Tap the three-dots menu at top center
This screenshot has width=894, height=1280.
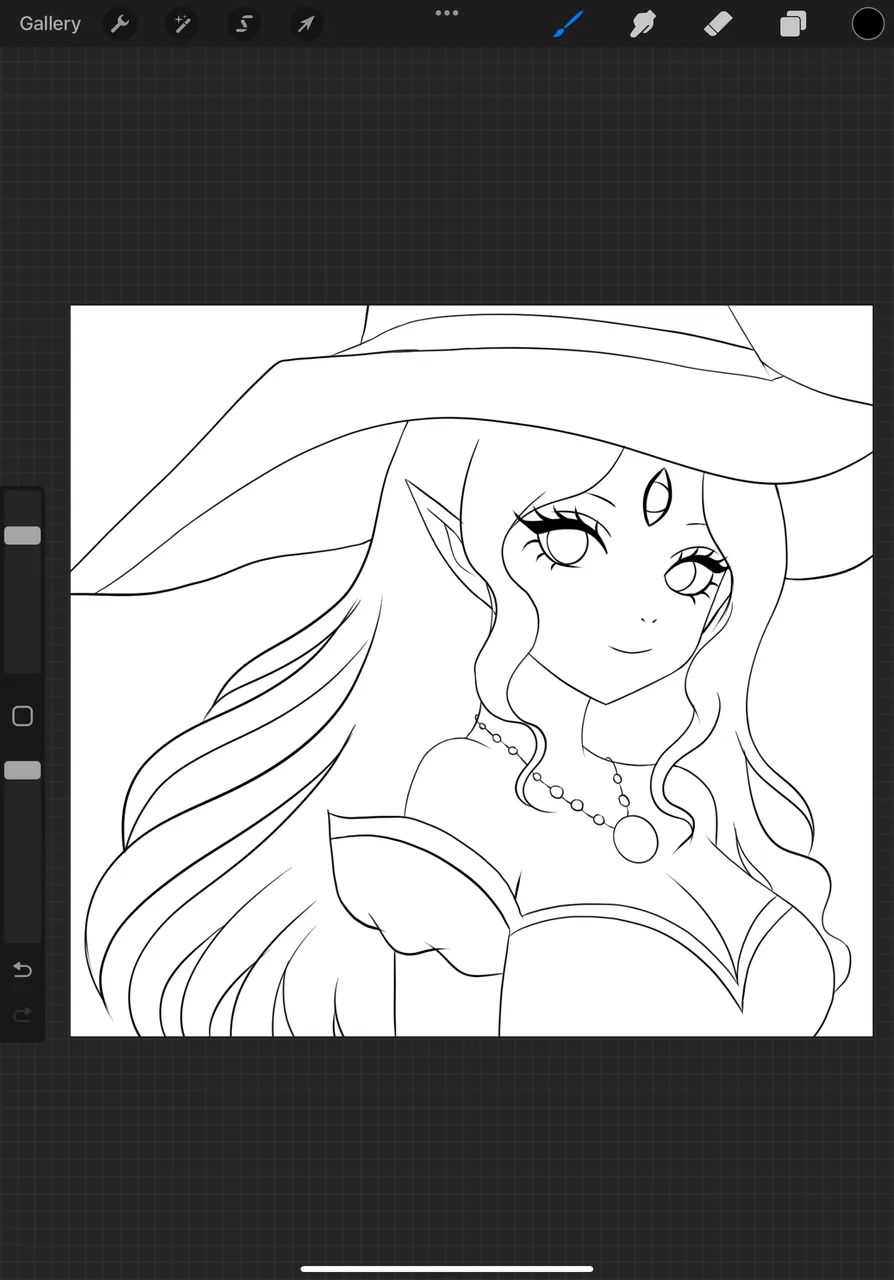(x=447, y=13)
